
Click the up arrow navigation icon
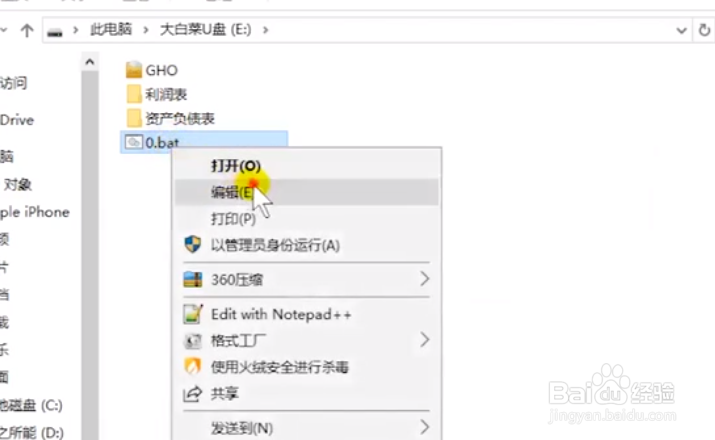point(27,31)
